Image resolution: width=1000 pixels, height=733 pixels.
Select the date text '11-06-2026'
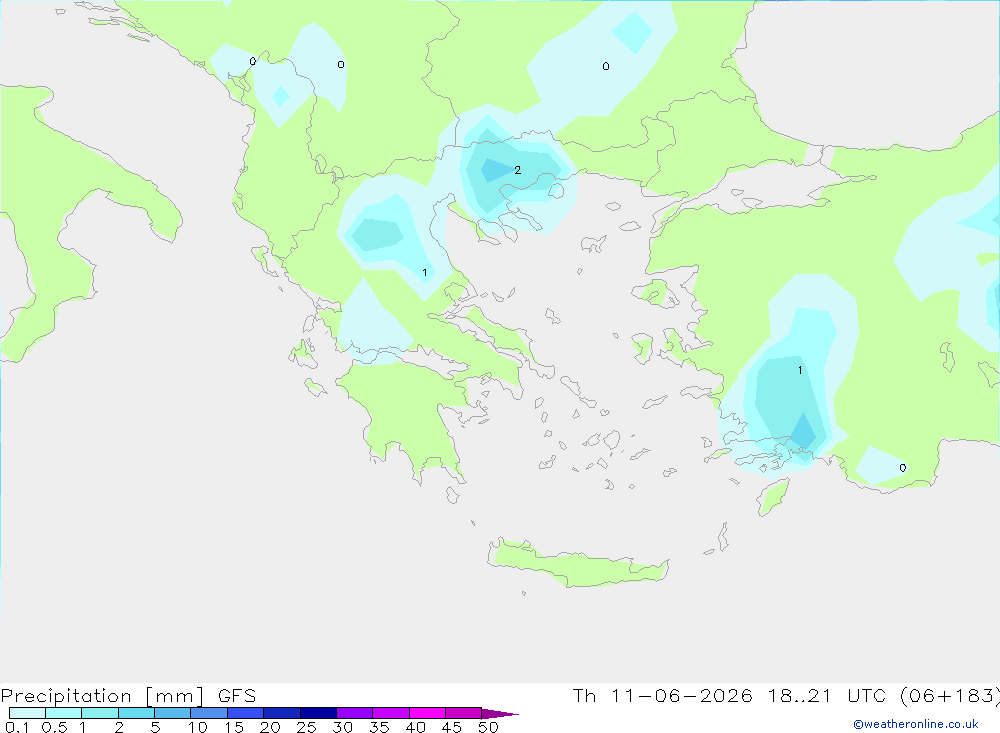(x=681, y=696)
